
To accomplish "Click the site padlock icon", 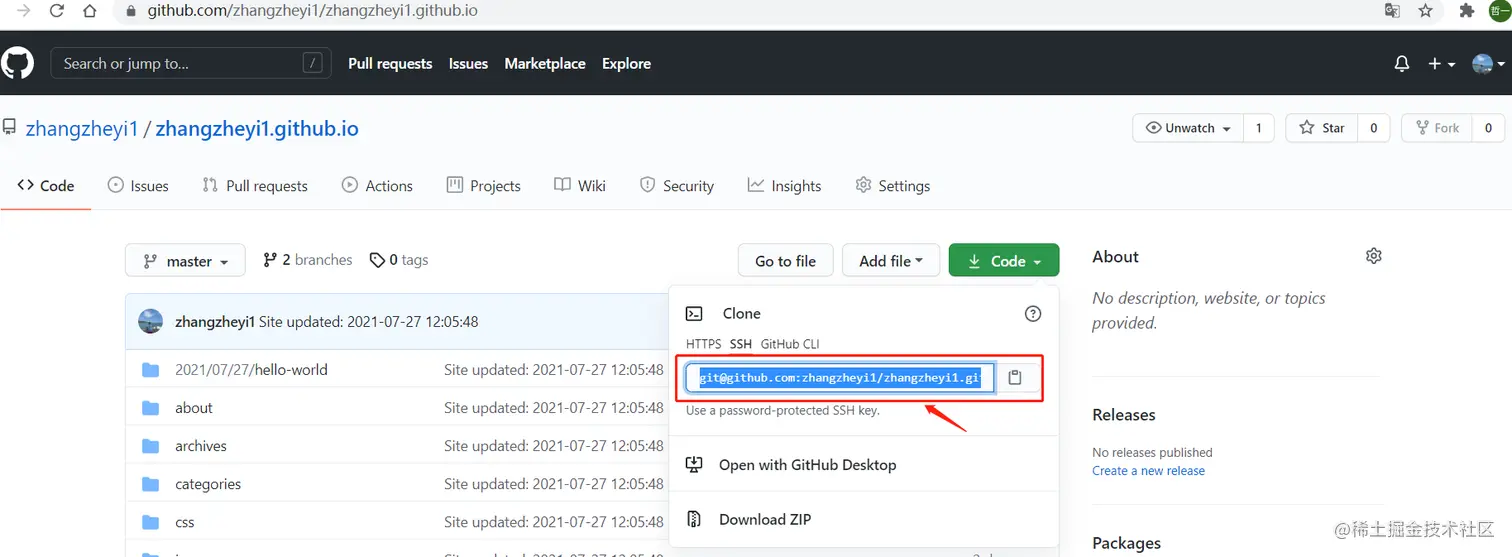I will coord(131,11).
